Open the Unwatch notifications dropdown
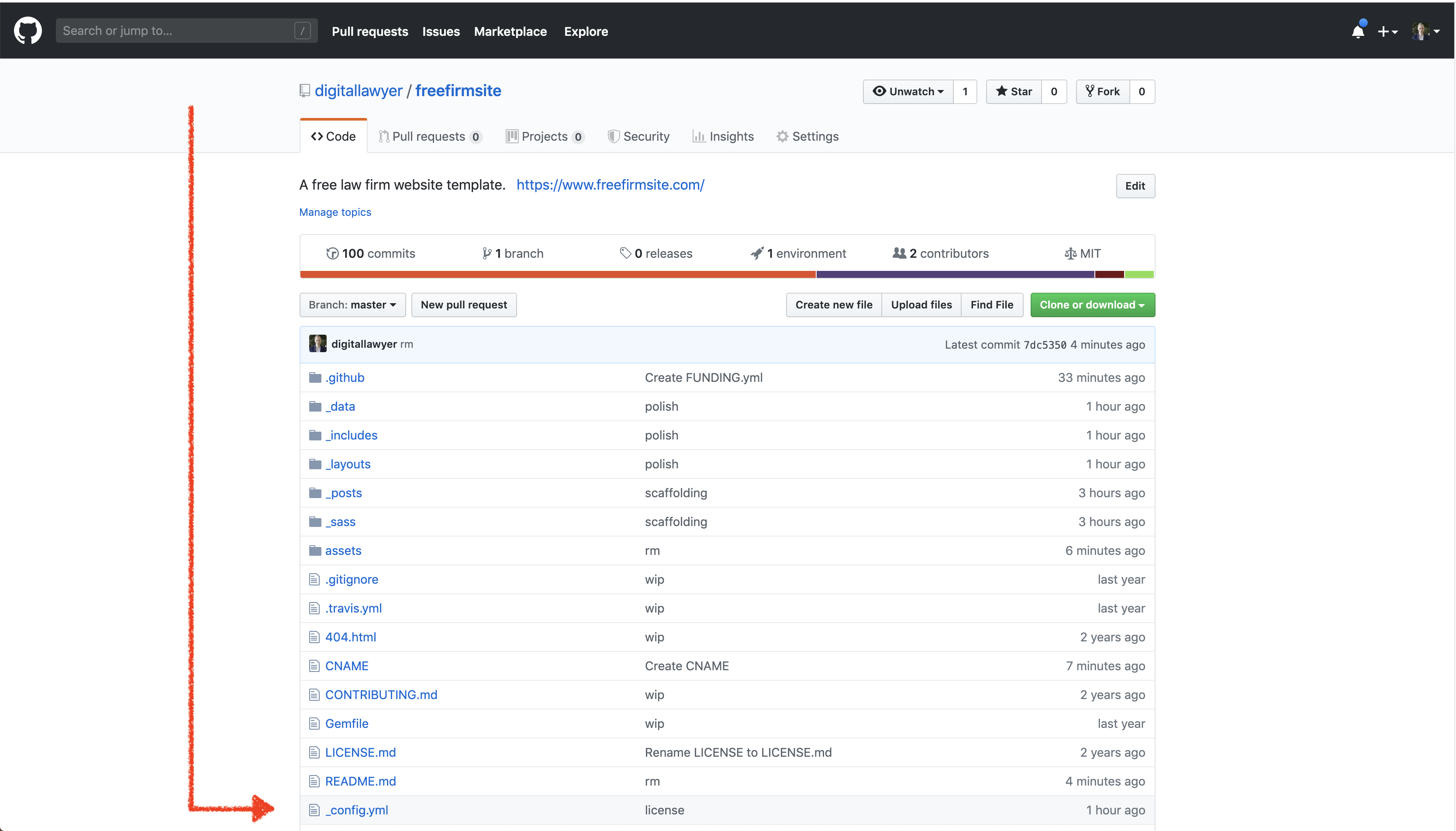This screenshot has height=831, width=1456. point(908,91)
